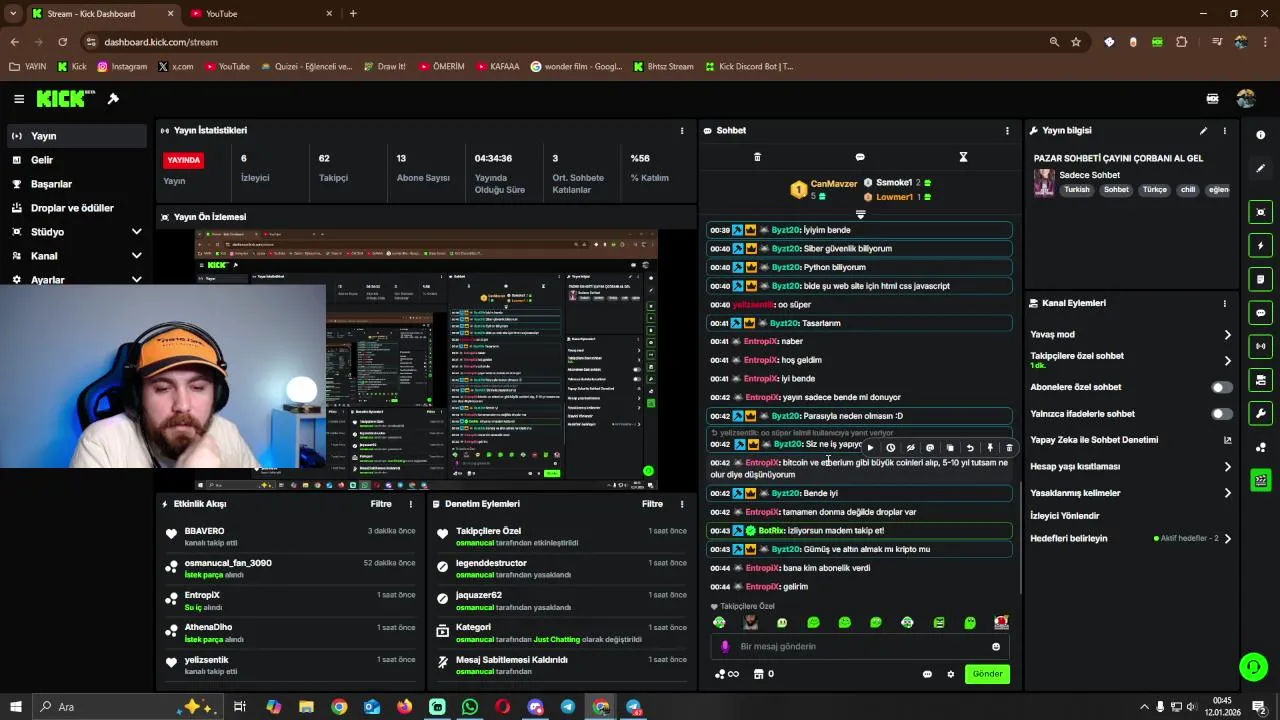Open the Kick Discord Bot bookmark
The image size is (1280, 720).
[749, 67]
